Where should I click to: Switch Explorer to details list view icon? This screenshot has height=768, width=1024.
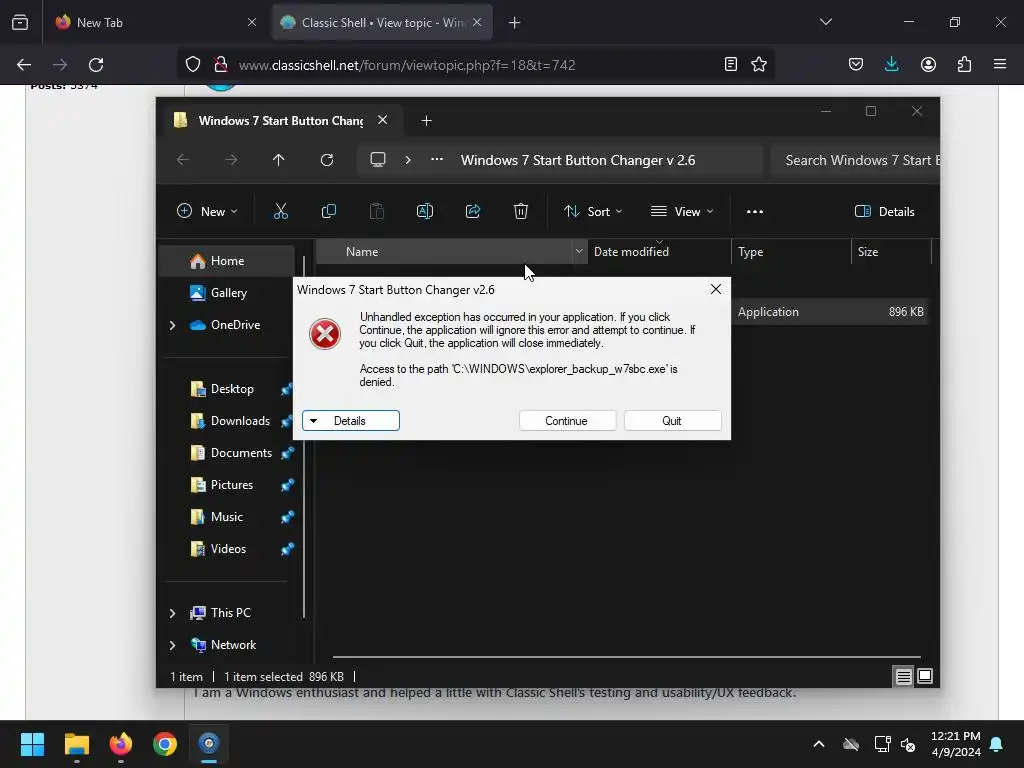pos(903,677)
